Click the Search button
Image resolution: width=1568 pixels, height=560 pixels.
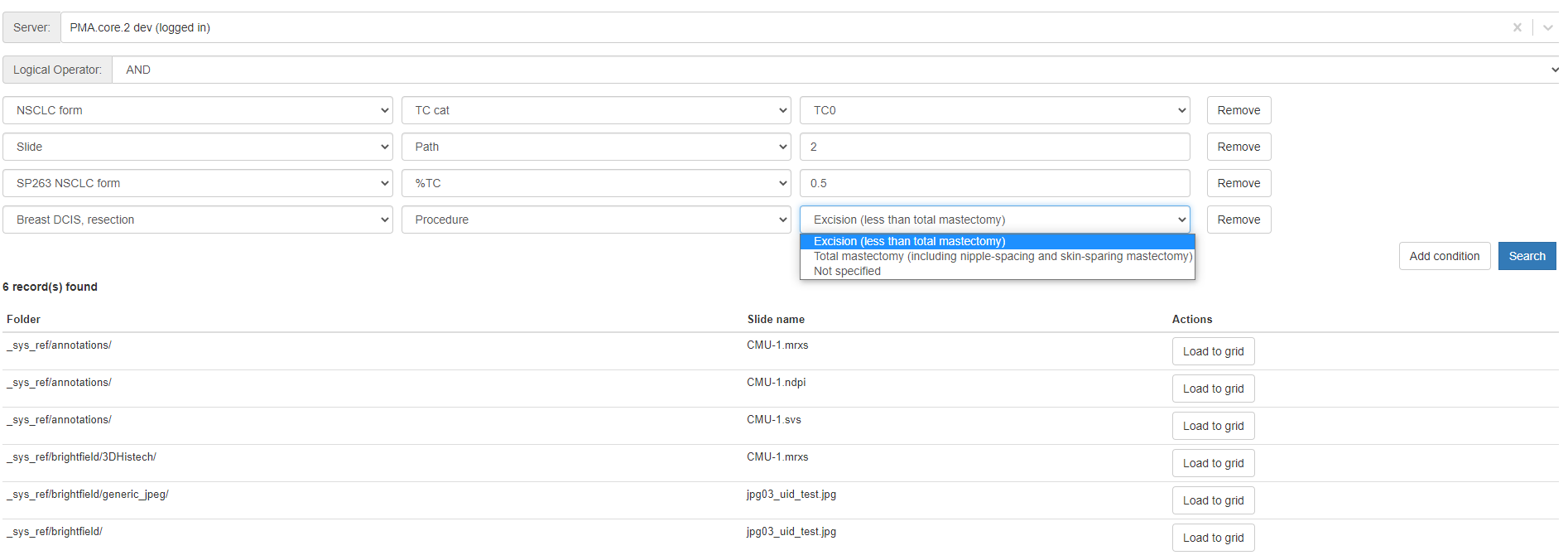tap(1527, 256)
